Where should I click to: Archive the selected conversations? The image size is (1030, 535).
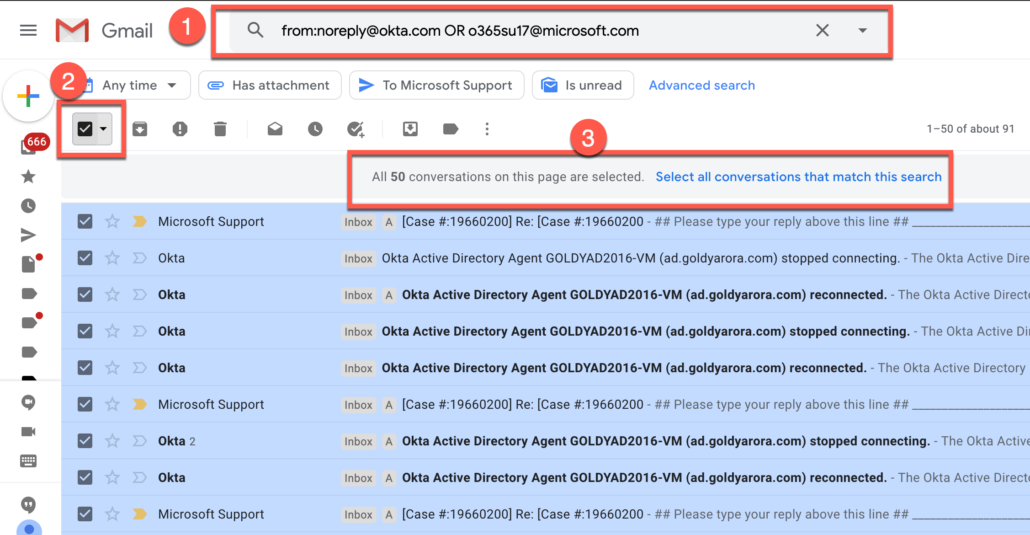[139, 129]
